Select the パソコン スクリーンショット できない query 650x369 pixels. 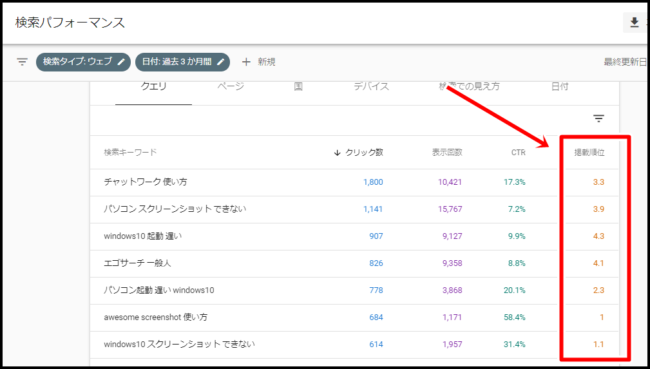coord(175,209)
